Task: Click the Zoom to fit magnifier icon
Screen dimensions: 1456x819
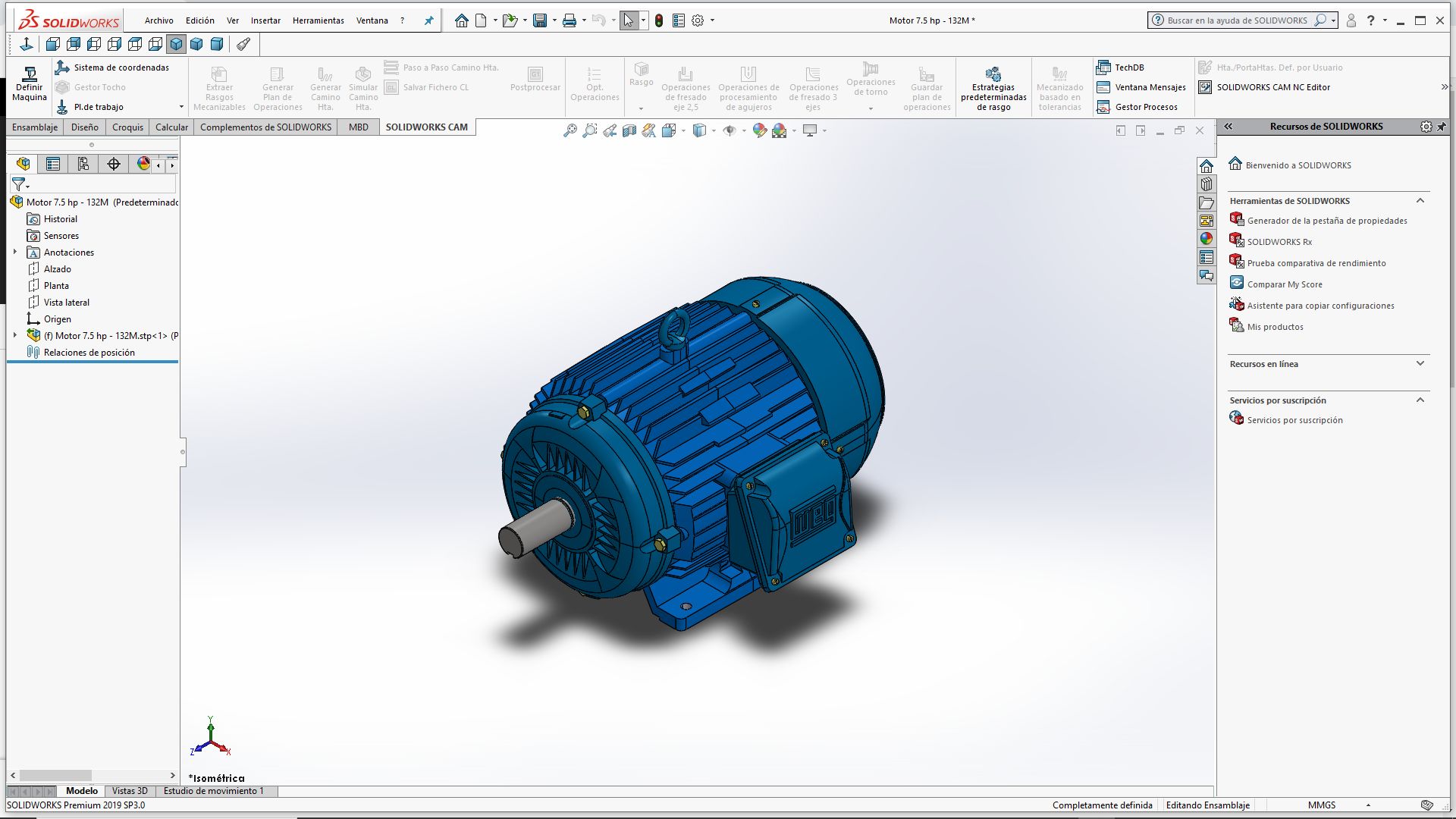Action: pos(570,131)
